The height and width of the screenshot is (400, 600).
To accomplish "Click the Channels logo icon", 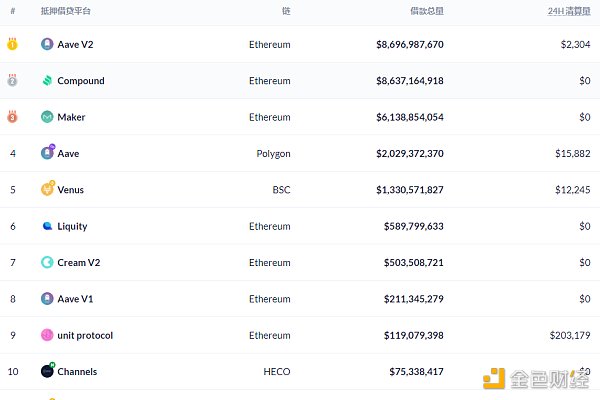I will pyautogui.click(x=47, y=371).
